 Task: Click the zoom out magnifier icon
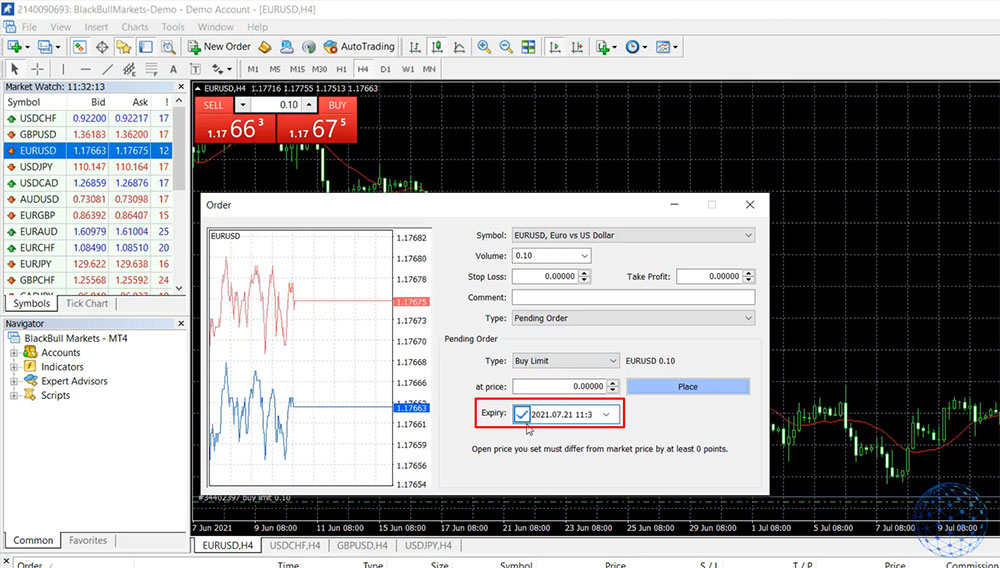tap(506, 47)
